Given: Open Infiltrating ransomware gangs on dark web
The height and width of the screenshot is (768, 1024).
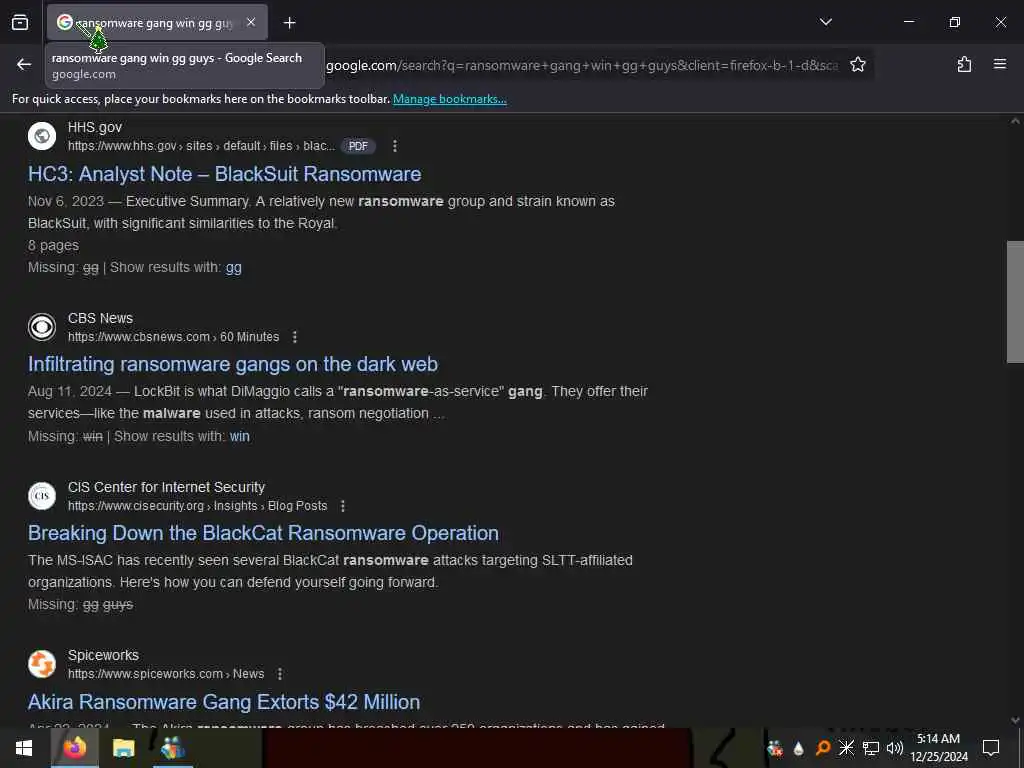Looking at the screenshot, I should click(x=232, y=364).
